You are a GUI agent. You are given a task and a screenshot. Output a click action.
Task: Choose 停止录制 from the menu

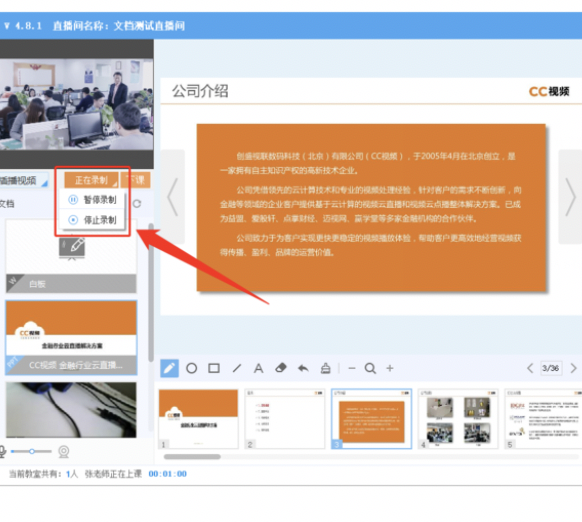(92, 220)
